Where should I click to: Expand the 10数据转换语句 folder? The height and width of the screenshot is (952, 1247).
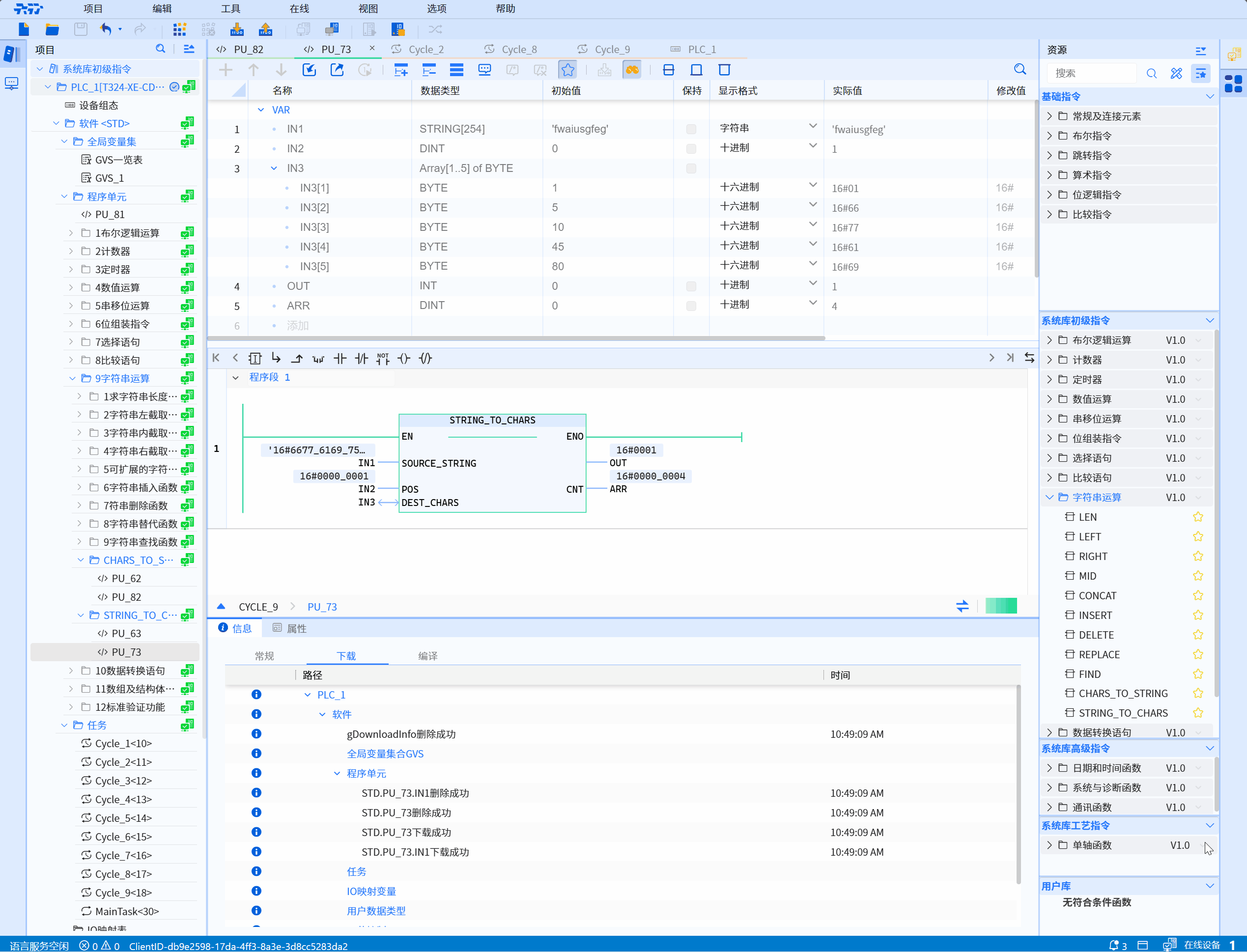71,671
